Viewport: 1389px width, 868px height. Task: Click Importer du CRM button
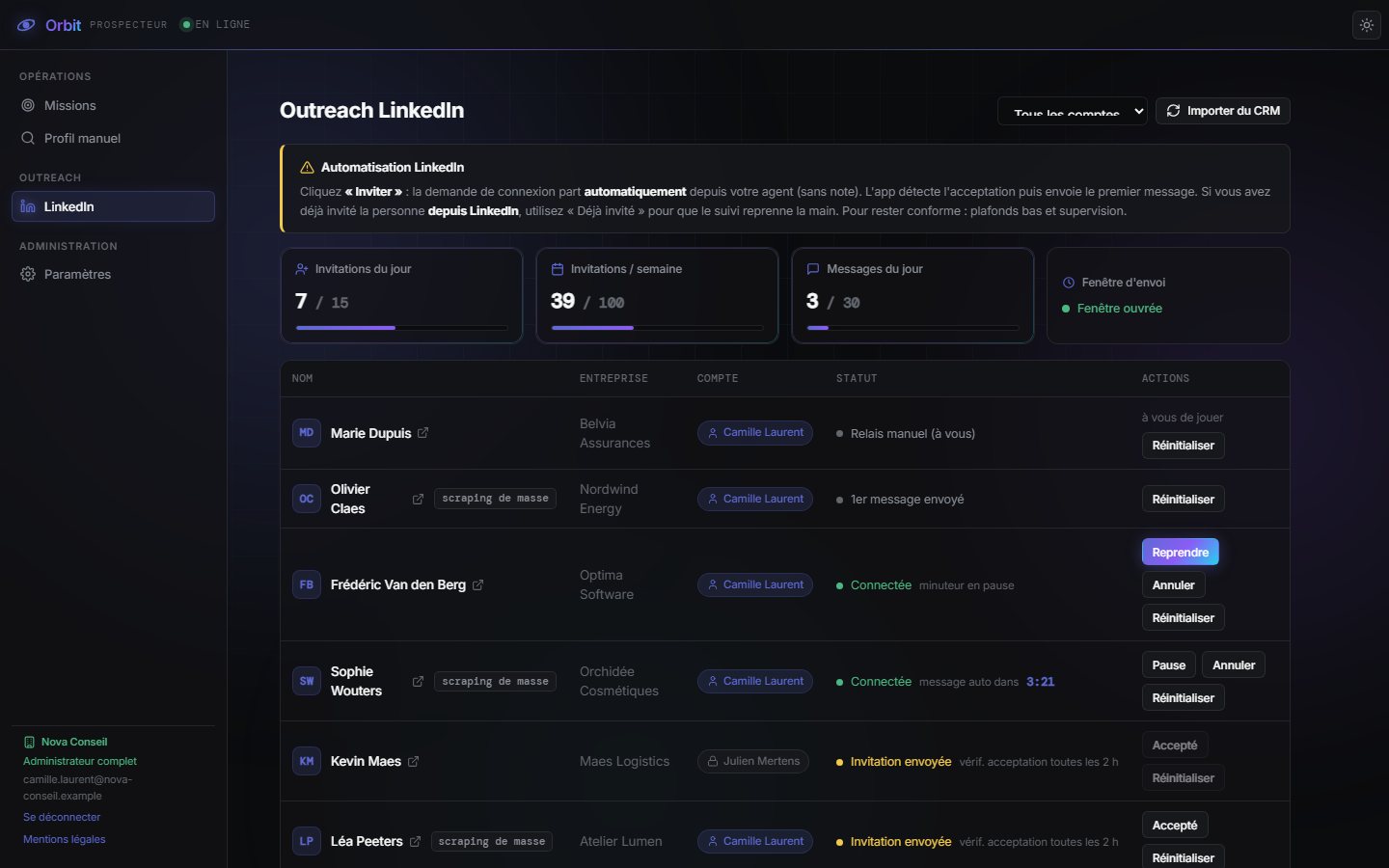tap(1223, 111)
